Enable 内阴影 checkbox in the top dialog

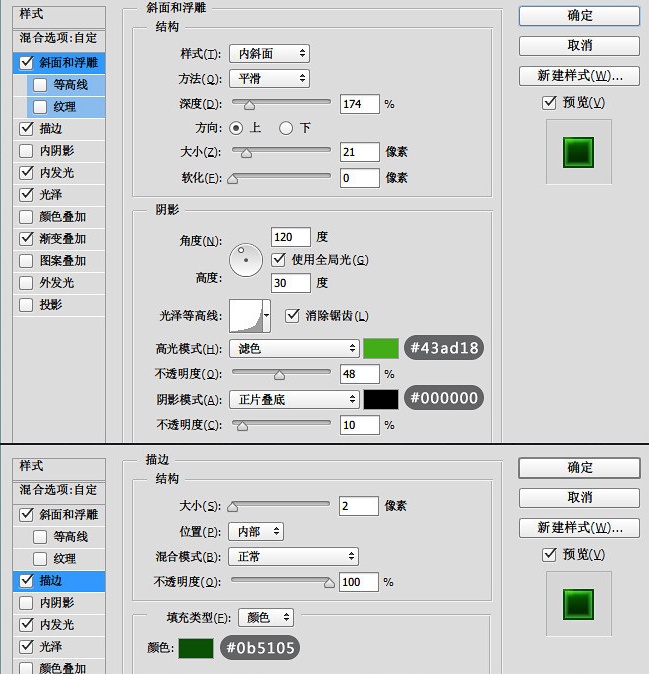tap(27, 151)
